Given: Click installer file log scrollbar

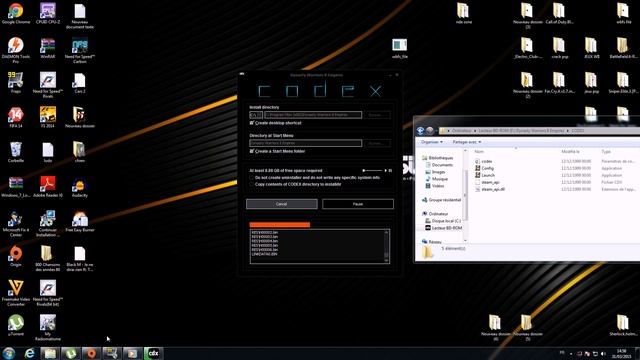Looking at the screenshot, I should pyautogui.click(x=387, y=246).
